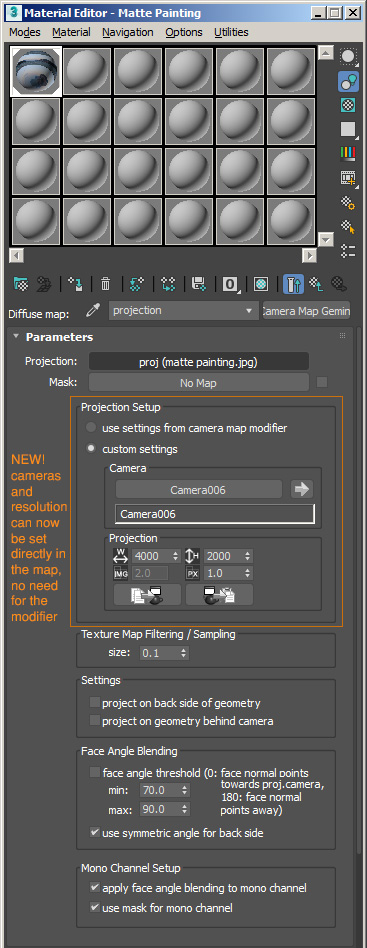Viewport: 367px width, 948px height.
Task: Toggle the checkbox next to Mask
Action: pyautogui.click(x=322, y=382)
